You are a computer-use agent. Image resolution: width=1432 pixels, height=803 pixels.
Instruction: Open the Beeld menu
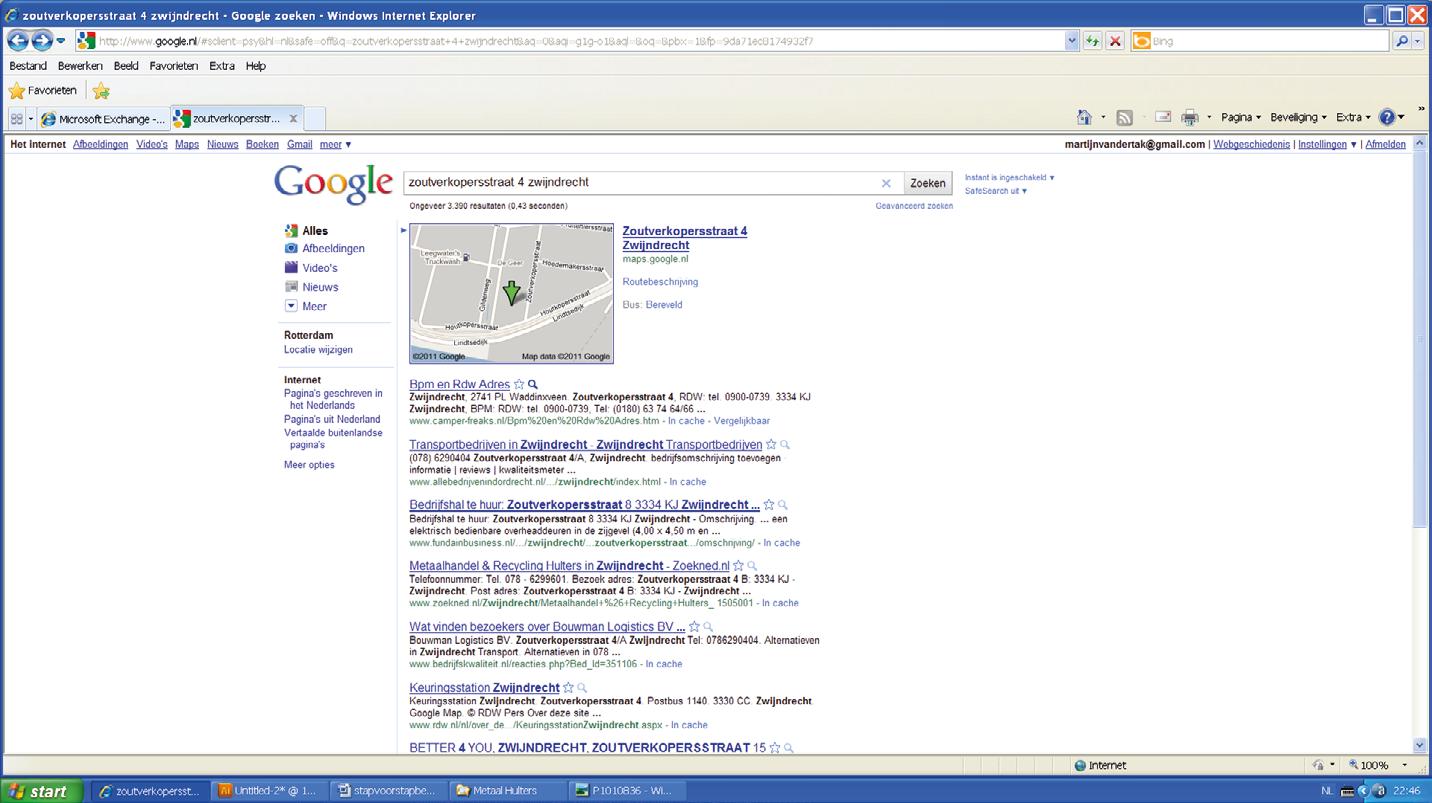[126, 66]
